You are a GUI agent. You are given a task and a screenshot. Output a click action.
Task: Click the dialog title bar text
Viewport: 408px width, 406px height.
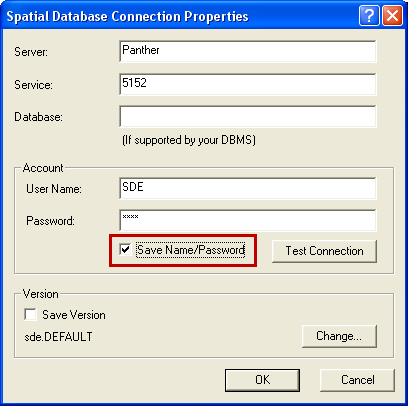click(x=127, y=16)
